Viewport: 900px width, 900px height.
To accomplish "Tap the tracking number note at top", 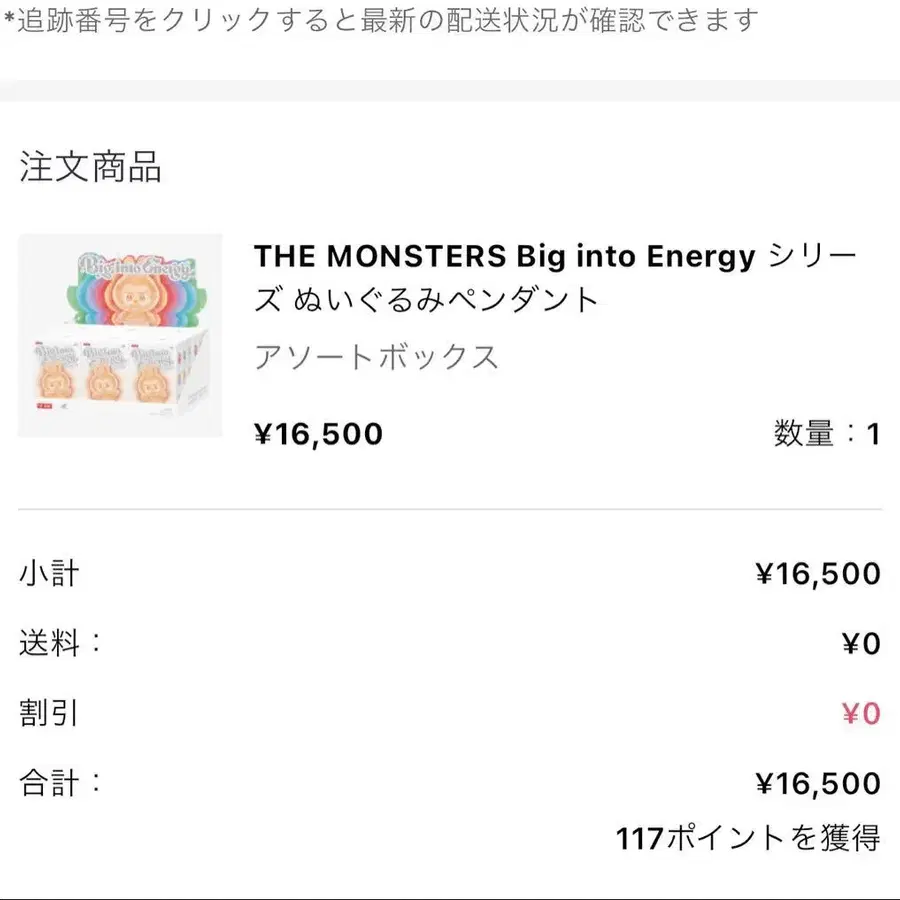I will 380,20.
